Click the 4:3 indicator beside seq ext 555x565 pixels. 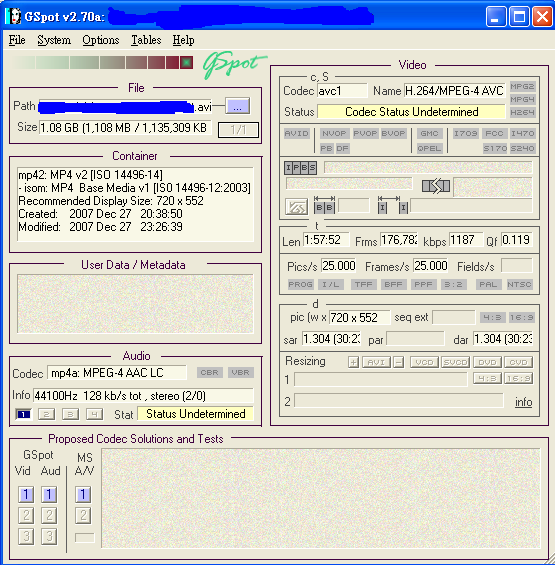coord(492,317)
